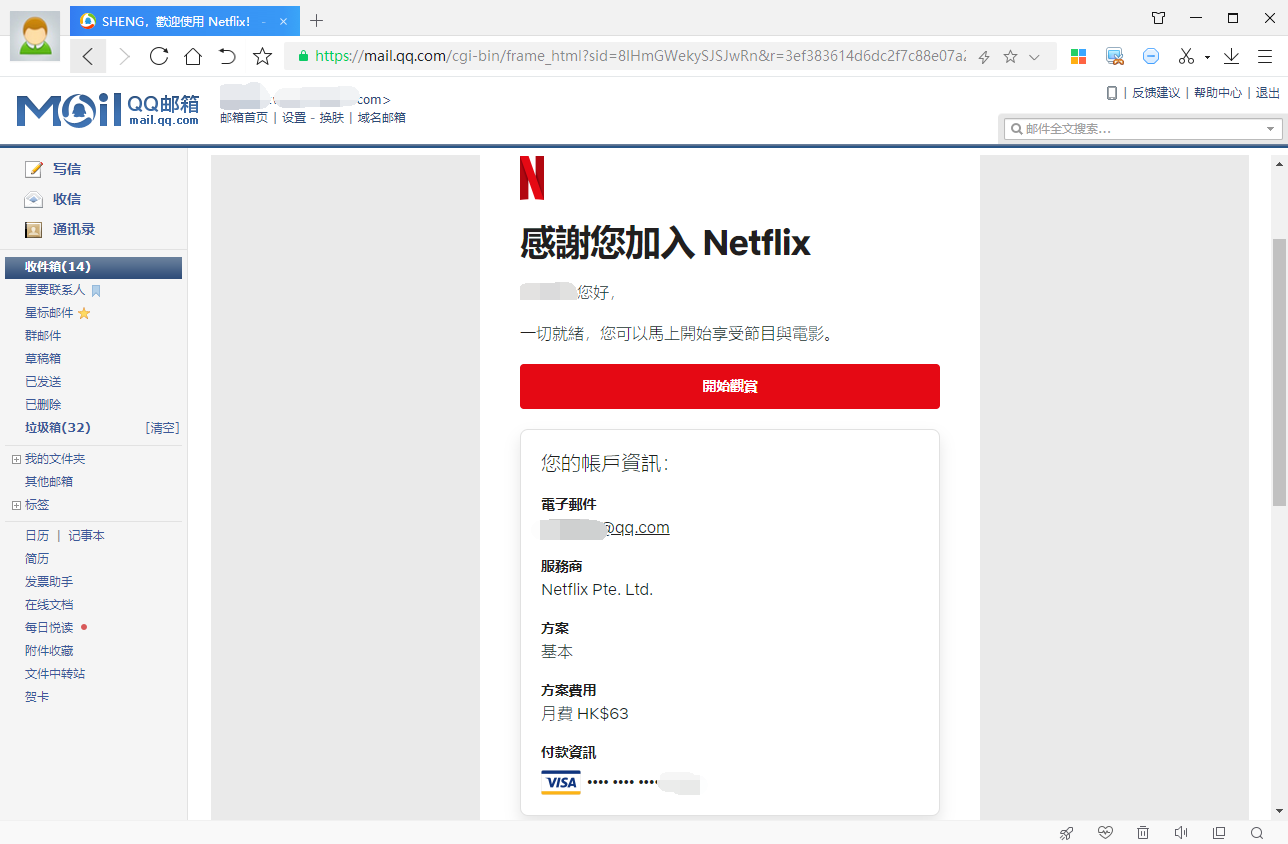Open 发票助手 invoice assistant
Viewport: 1288px width, 844px height.
click(49, 582)
